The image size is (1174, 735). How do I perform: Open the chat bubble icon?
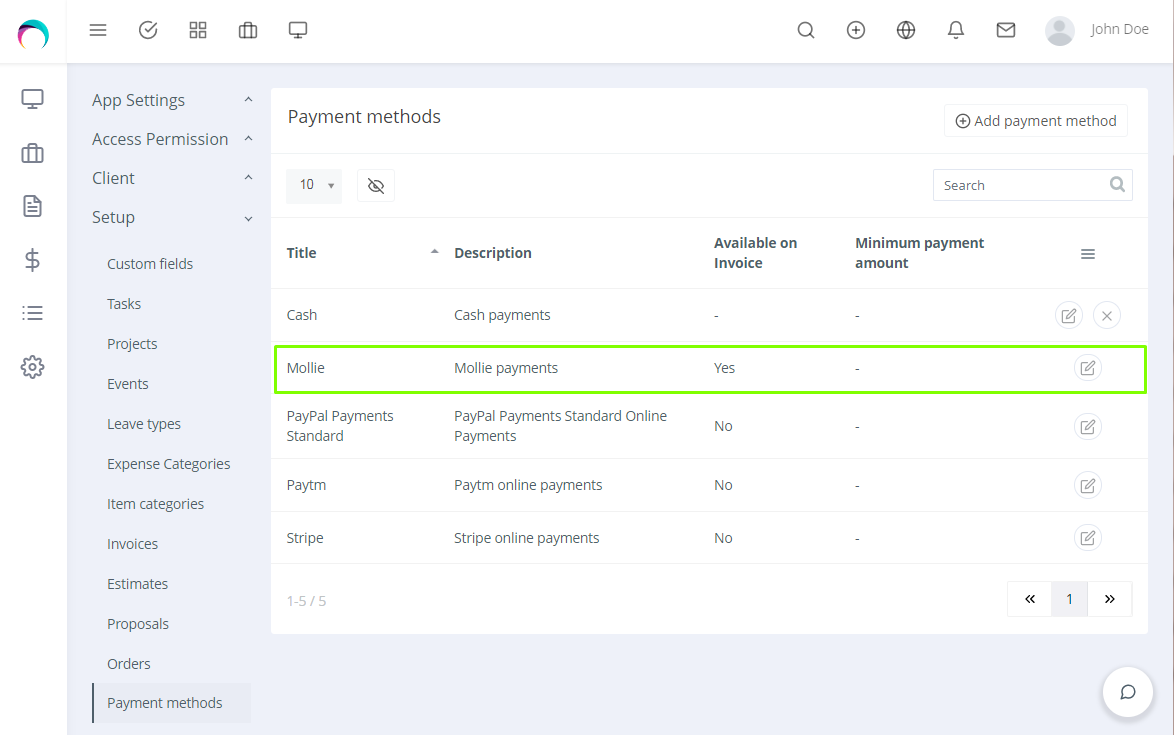(1128, 692)
